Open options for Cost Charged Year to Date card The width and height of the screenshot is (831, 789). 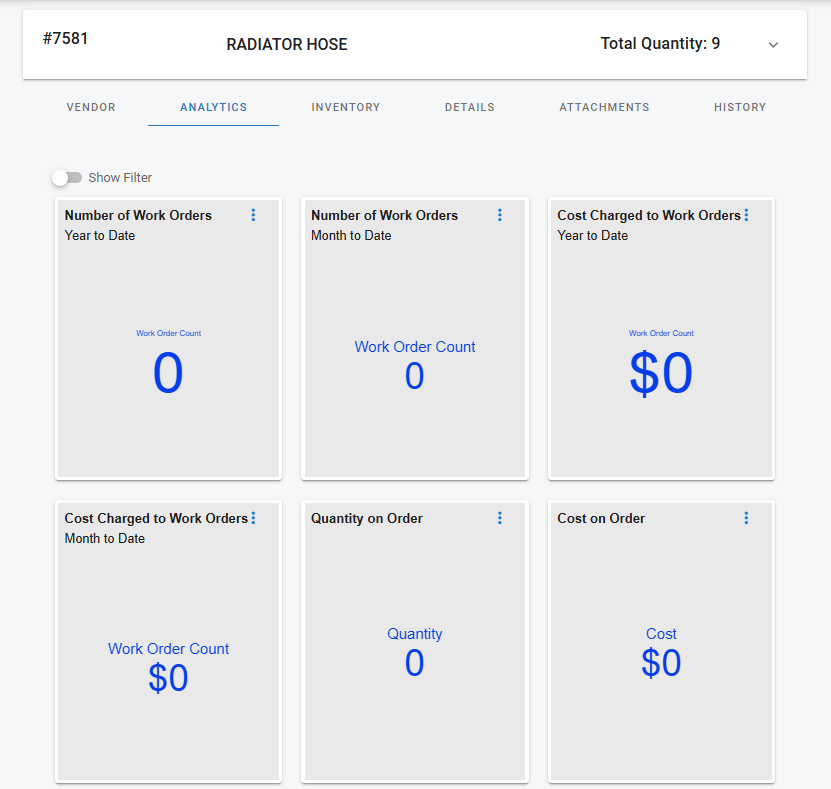point(746,215)
